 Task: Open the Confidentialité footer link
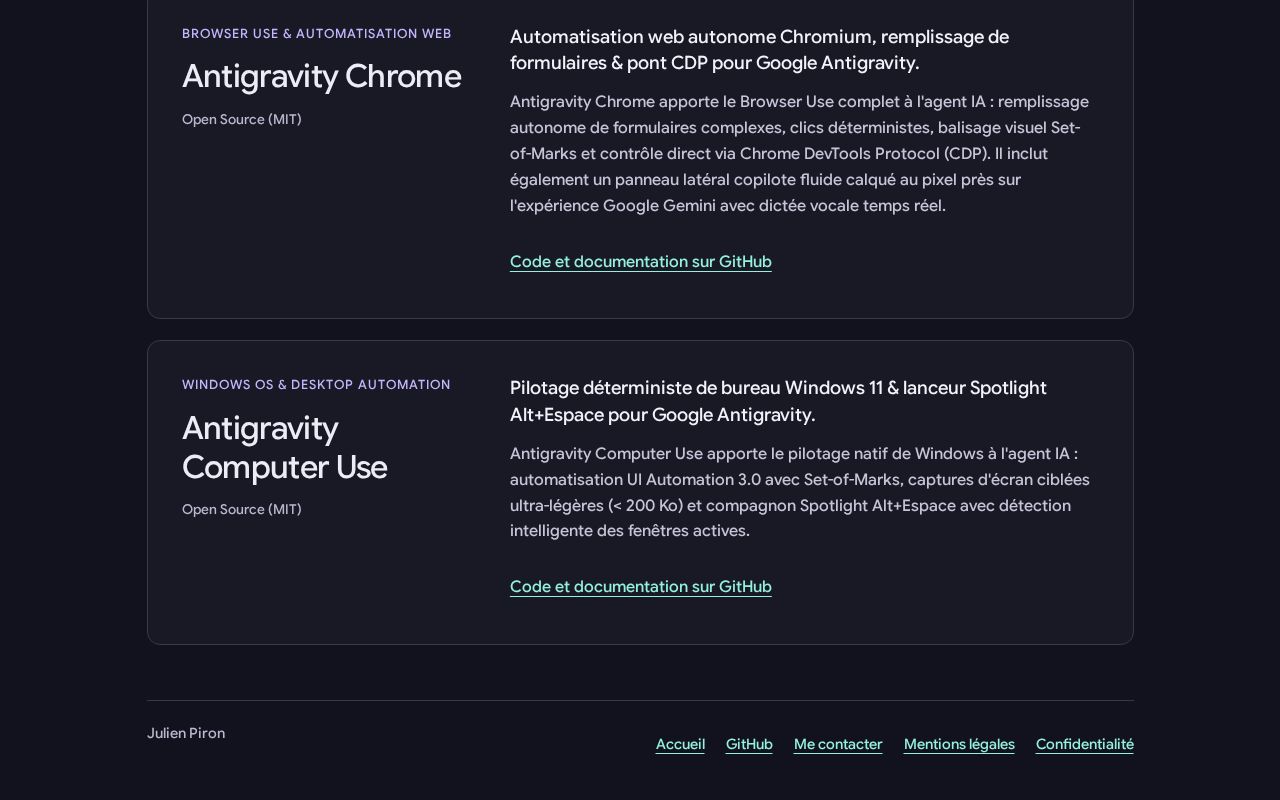(1085, 744)
